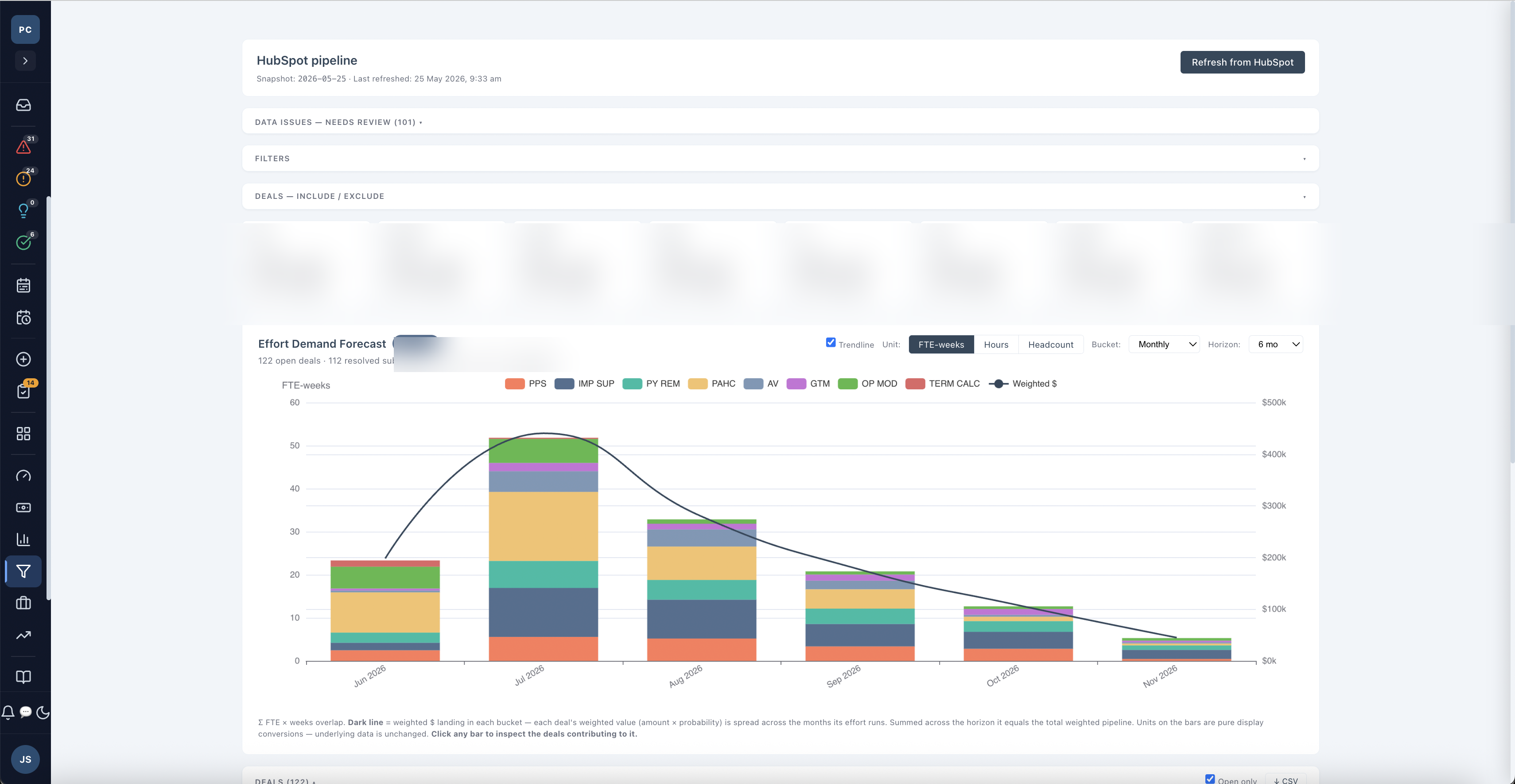The width and height of the screenshot is (1515, 784).
Task: Click the Aug 2026 stacked bar
Action: coord(702,590)
